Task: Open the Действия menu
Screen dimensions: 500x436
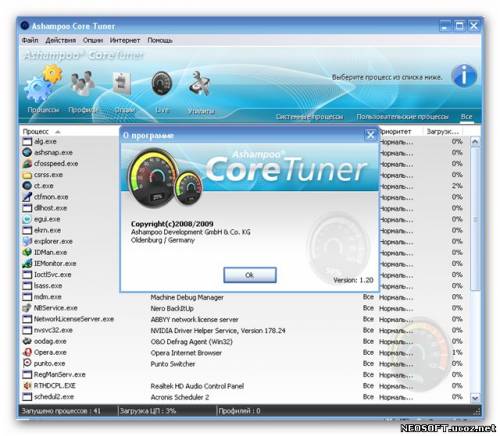Action: (61, 40)
